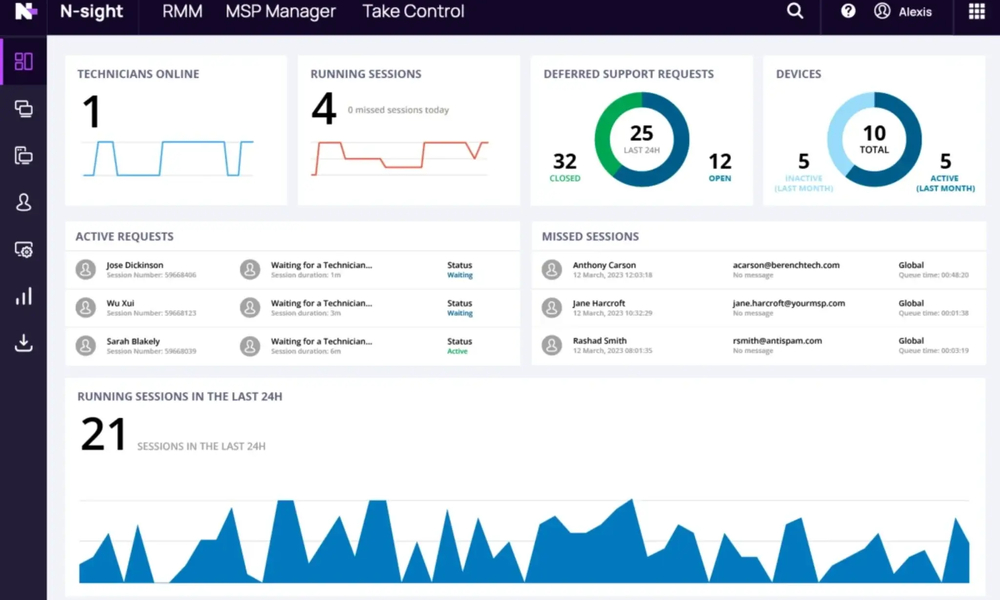Viewport: 1000px width, 600px height.
Task: Click the N-sight logo icon
Action: click(x=25, y=13)
